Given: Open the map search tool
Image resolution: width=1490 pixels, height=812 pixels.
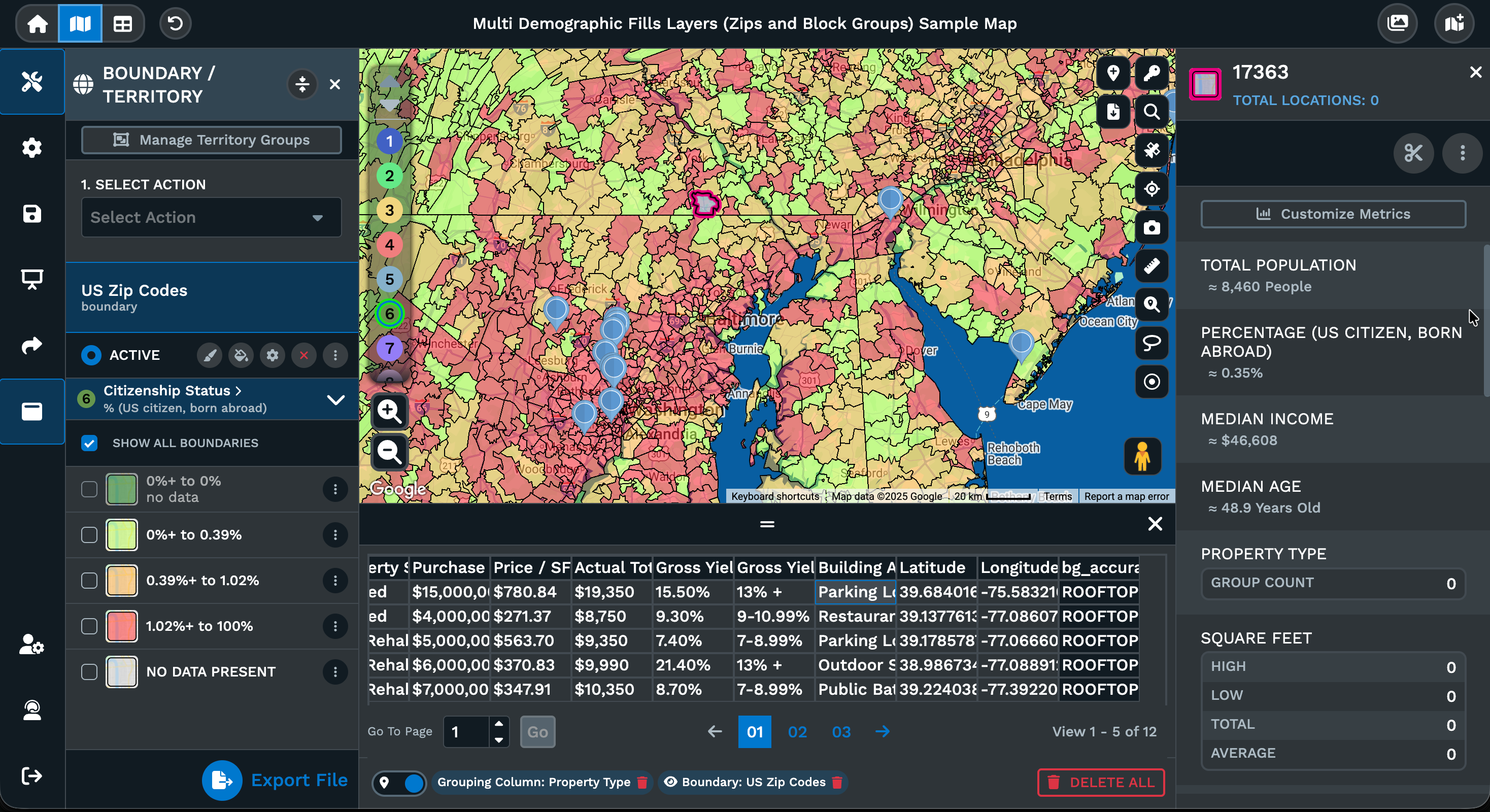Looking at the screenshot, I should click(1152, 111).
